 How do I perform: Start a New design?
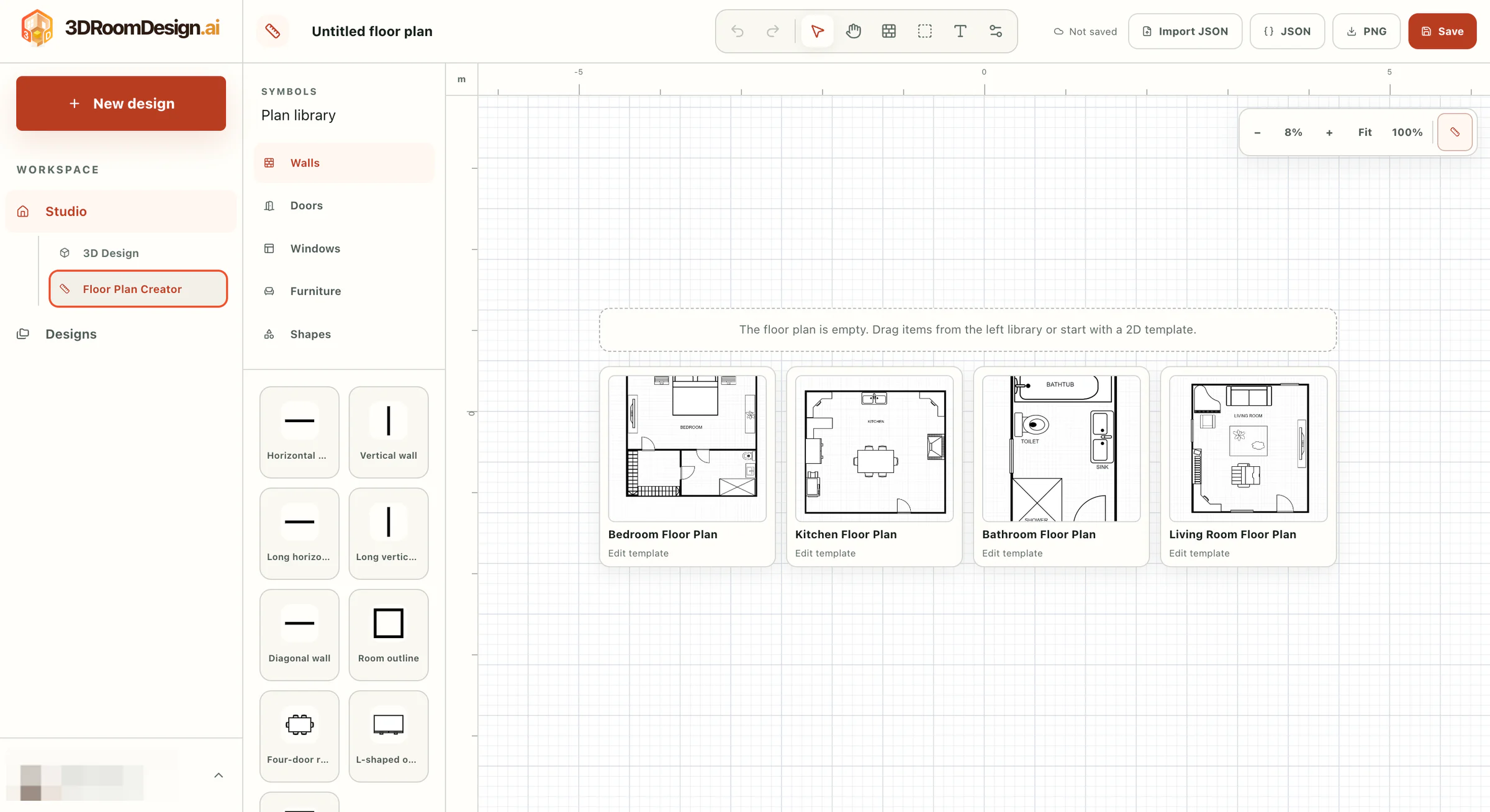(121, 103)
